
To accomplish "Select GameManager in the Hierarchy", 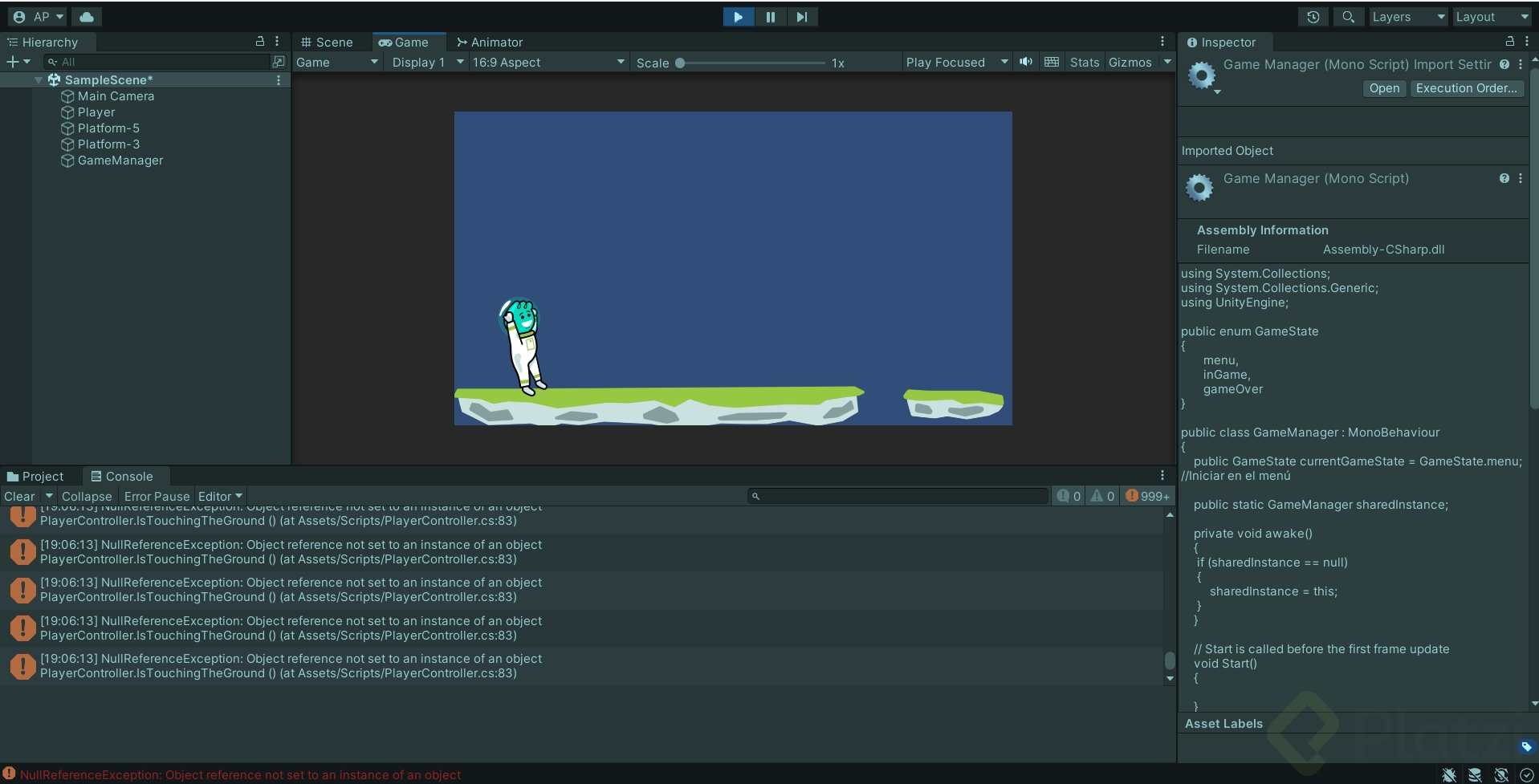I will 120,160.
